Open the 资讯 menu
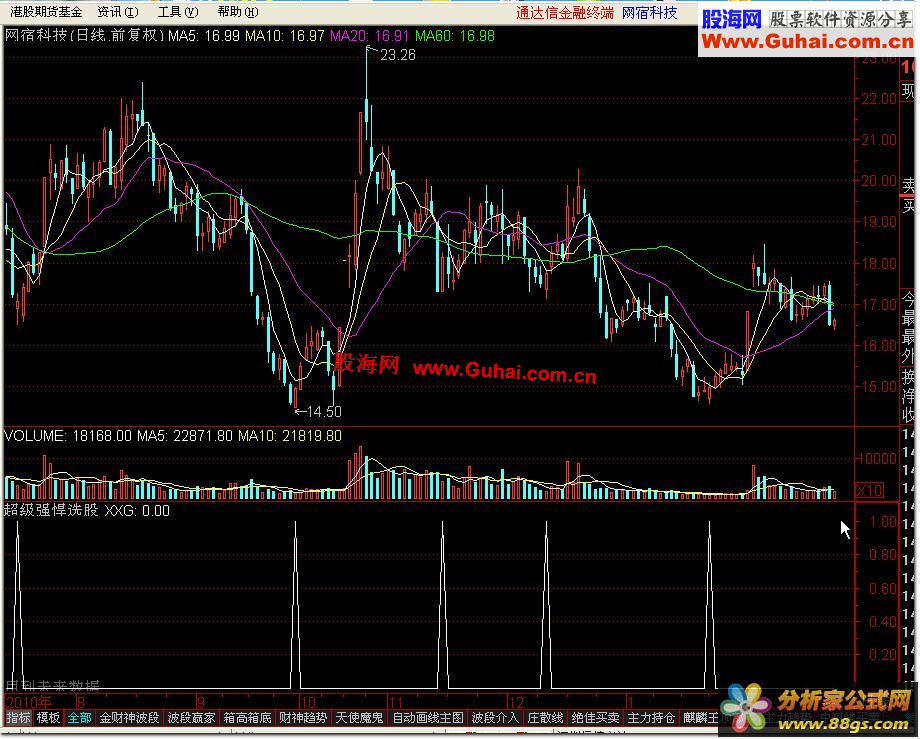Viewport: 920px width, 739px height. pyautogui.click(x=117, y=12)
